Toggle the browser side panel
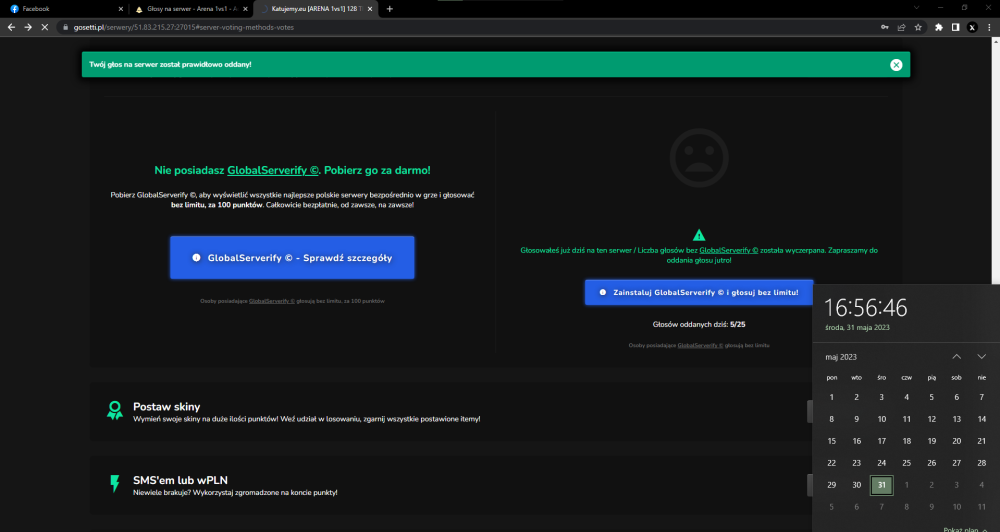 955,27
